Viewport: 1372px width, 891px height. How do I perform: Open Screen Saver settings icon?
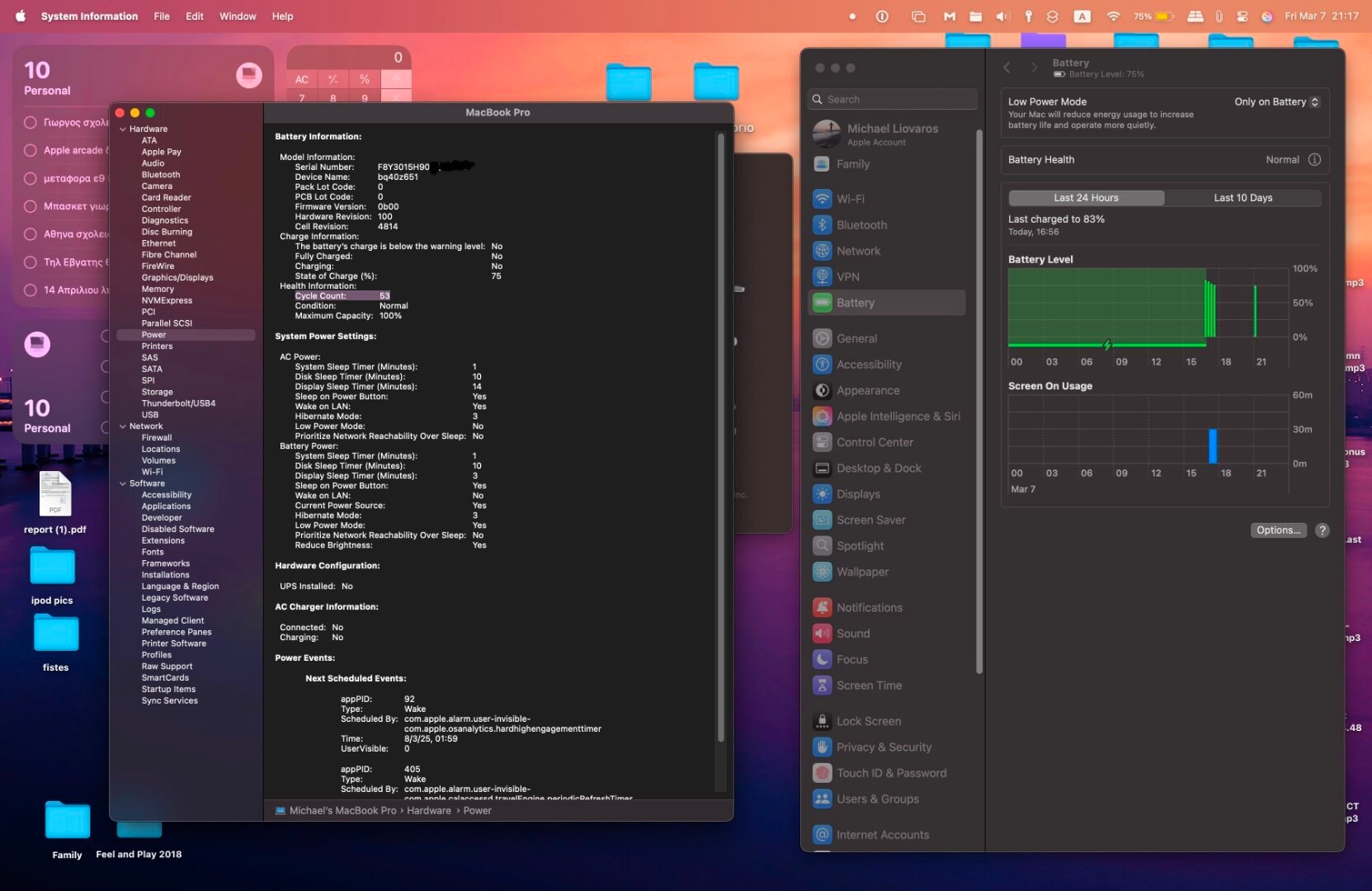[822, 520]
